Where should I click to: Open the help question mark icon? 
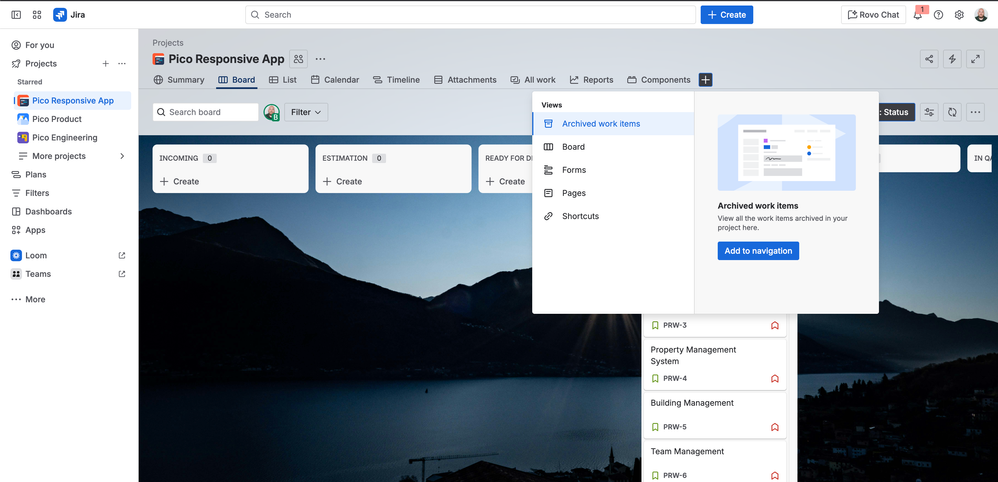(x=938, y=15)
